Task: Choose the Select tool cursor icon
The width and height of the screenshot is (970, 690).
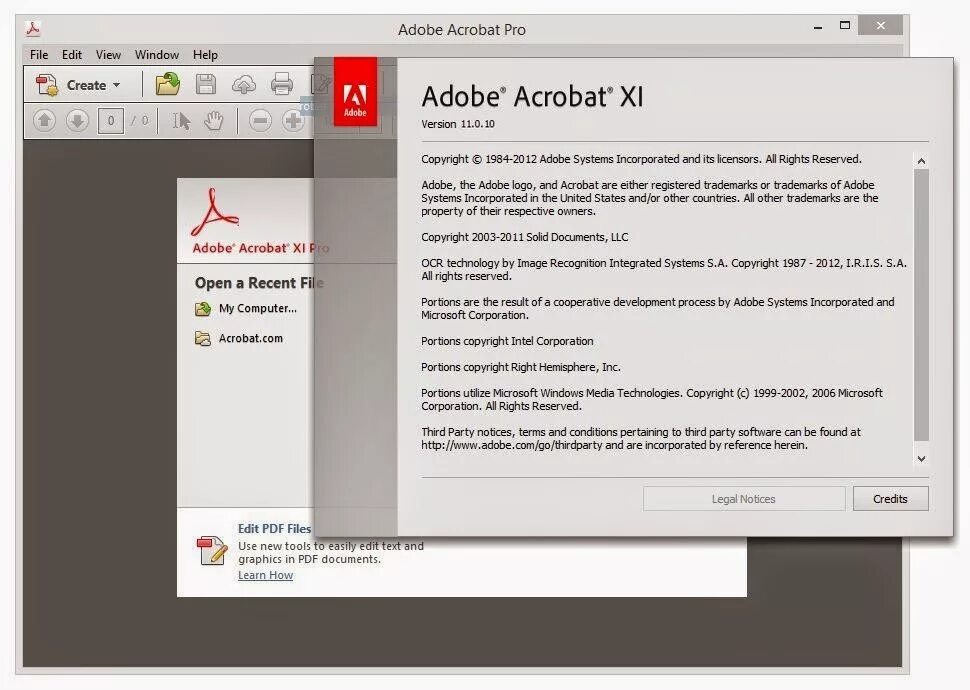Action: [181, 121]
